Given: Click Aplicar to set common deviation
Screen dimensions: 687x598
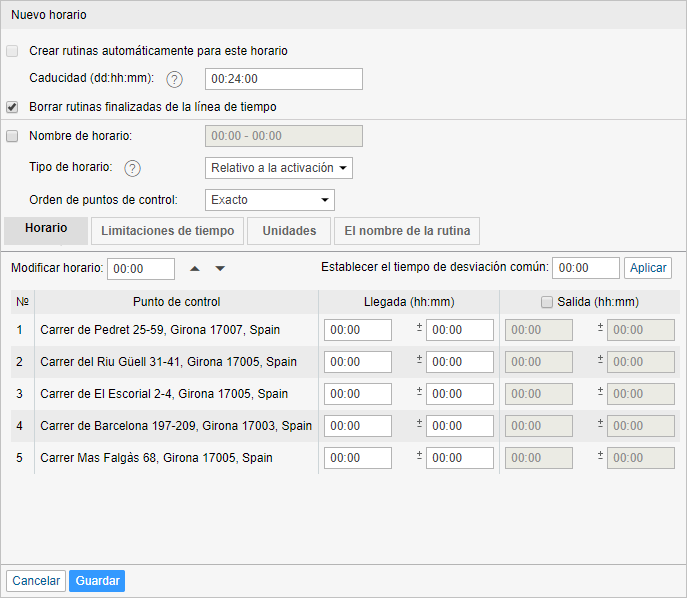Looking at the screenshot, I should pyautogui.click(x=648, y=268).
